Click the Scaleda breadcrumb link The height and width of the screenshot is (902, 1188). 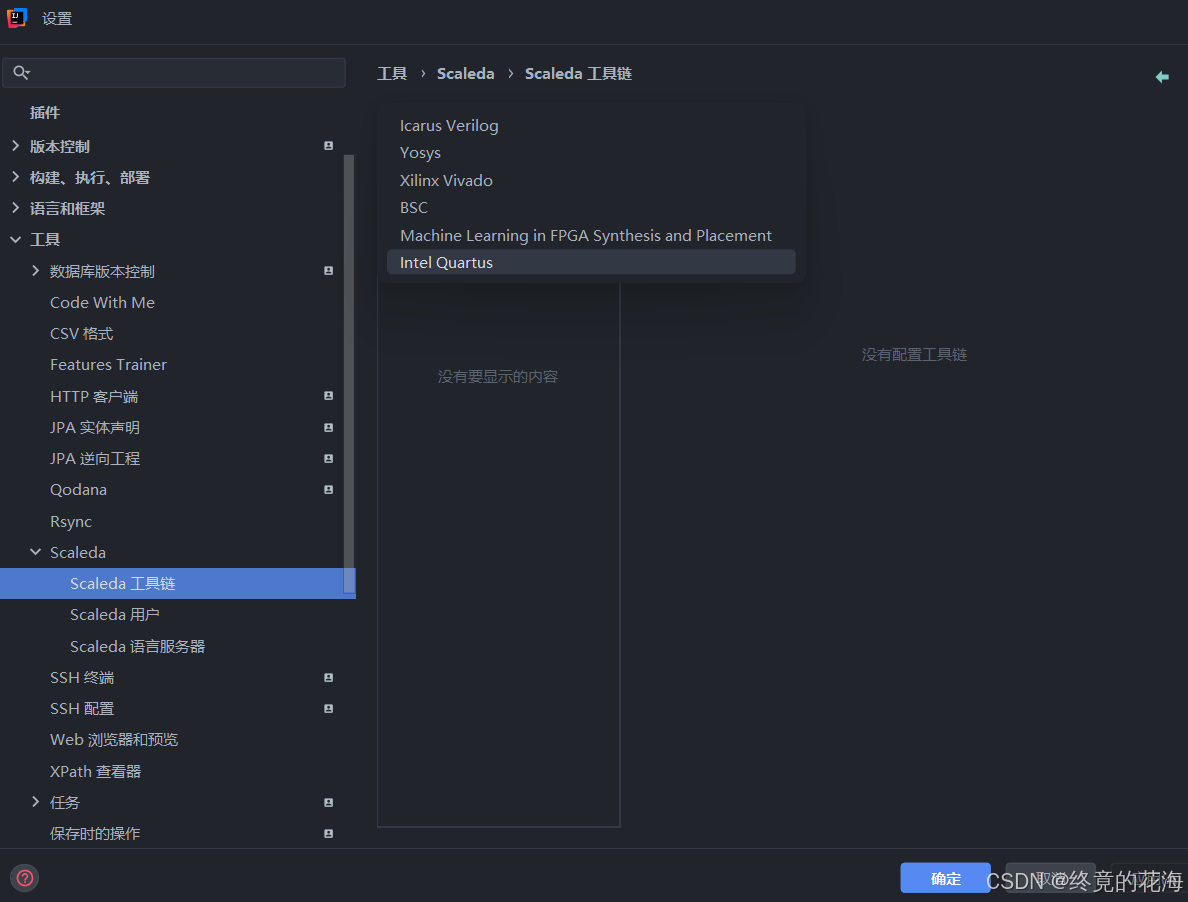pos(465,73)
